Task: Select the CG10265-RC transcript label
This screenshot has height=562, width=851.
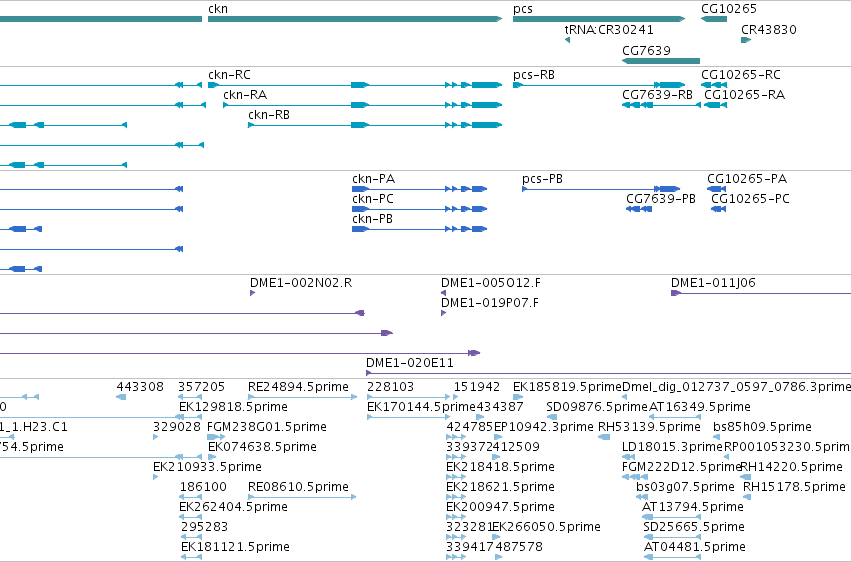Action: point(740,75)
